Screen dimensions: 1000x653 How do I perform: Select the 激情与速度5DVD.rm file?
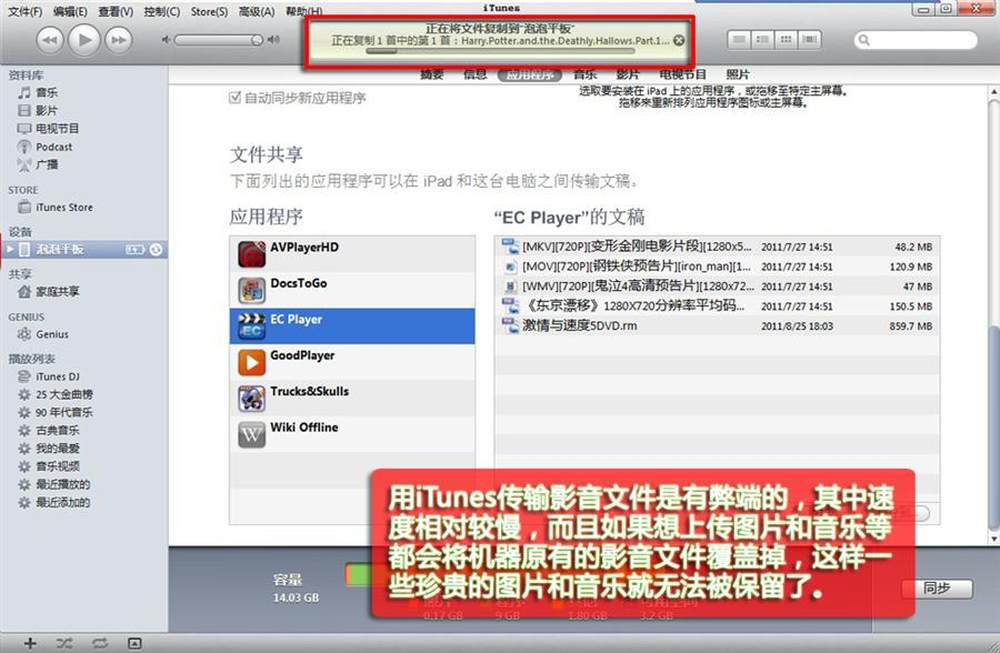coord(717,326)
